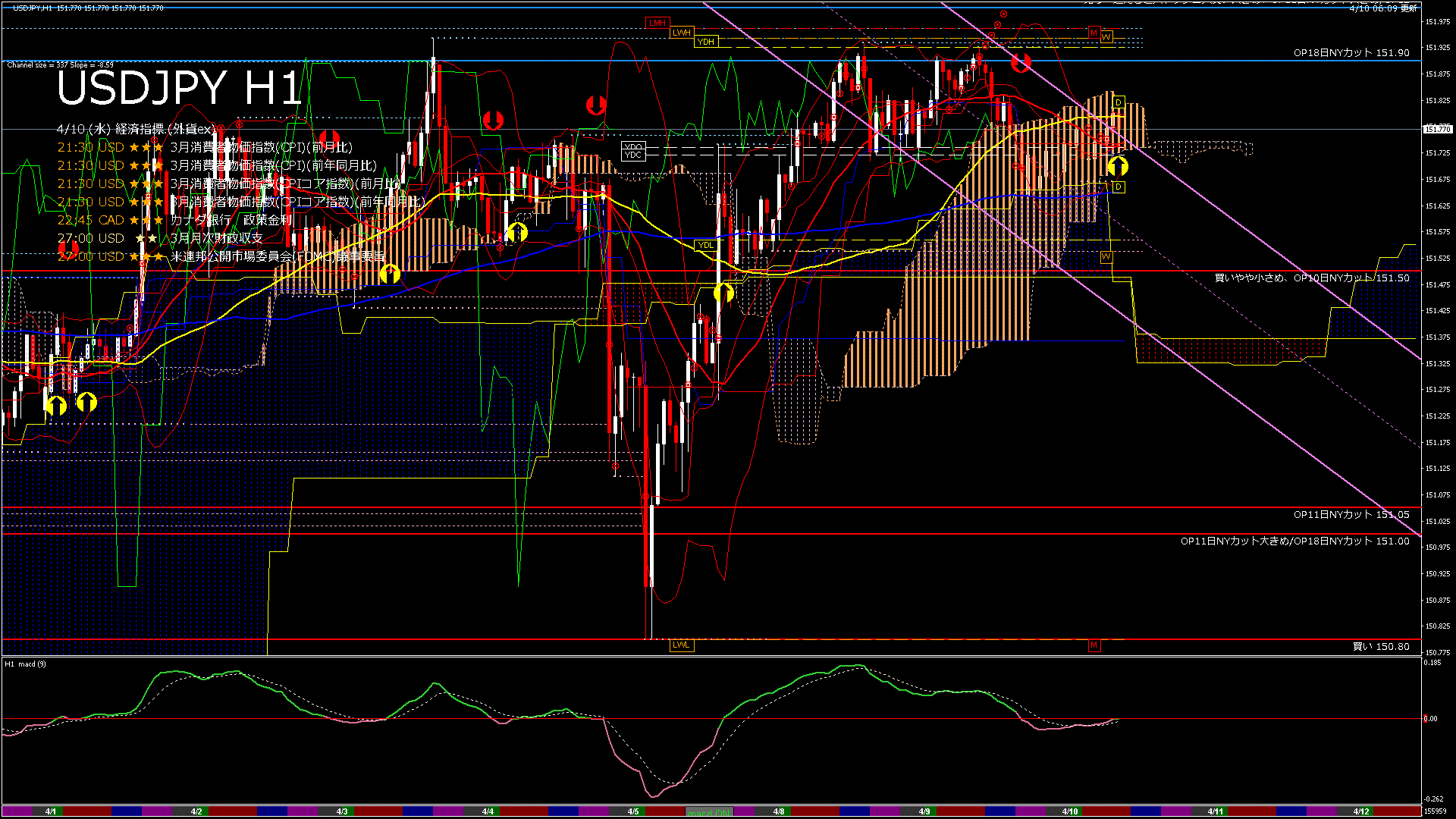Select the orange W tag near 151.525 level
1456x819 pixels.
[x=1106, y=257]
